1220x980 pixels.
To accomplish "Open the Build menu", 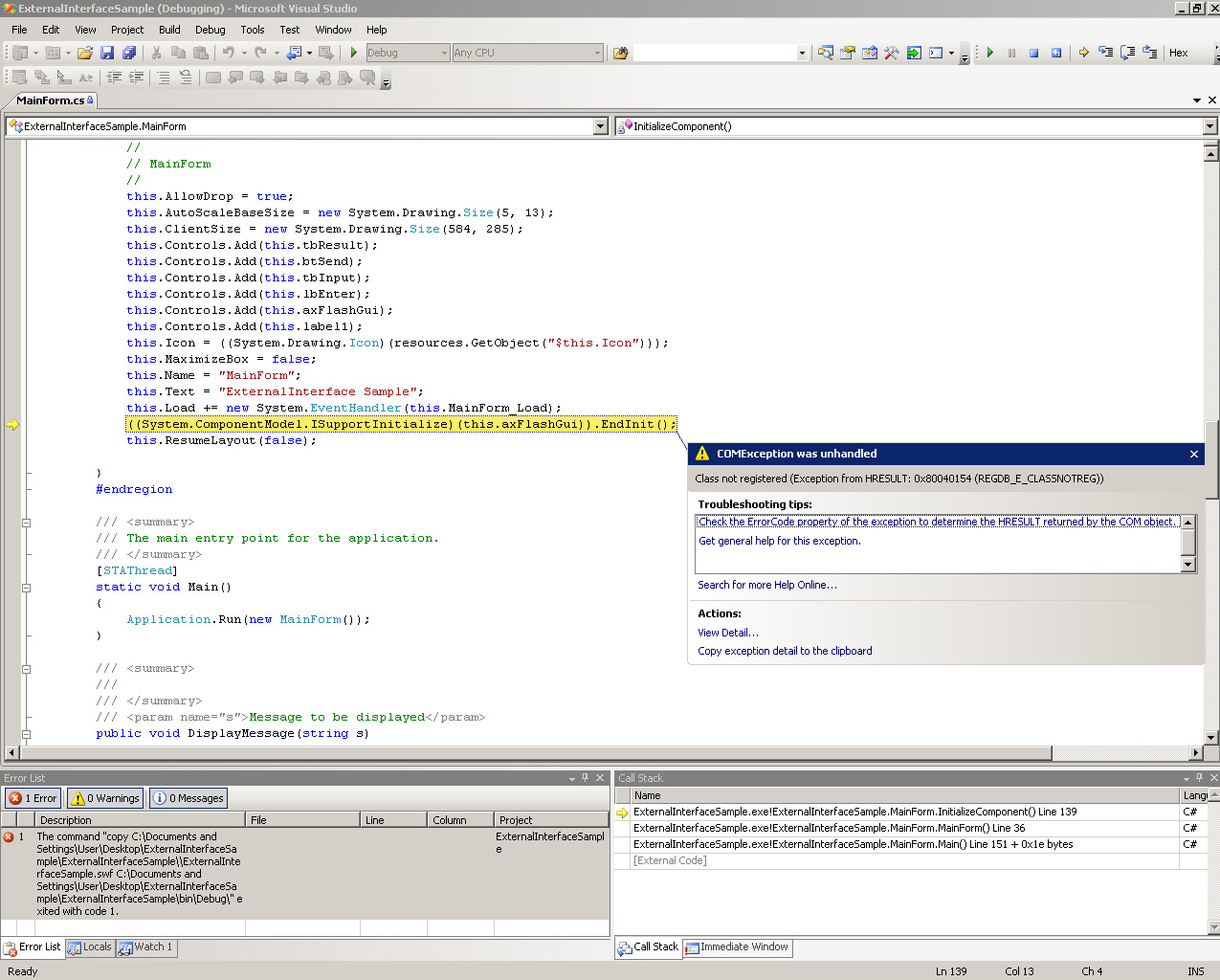I will [x=169, y=30].
